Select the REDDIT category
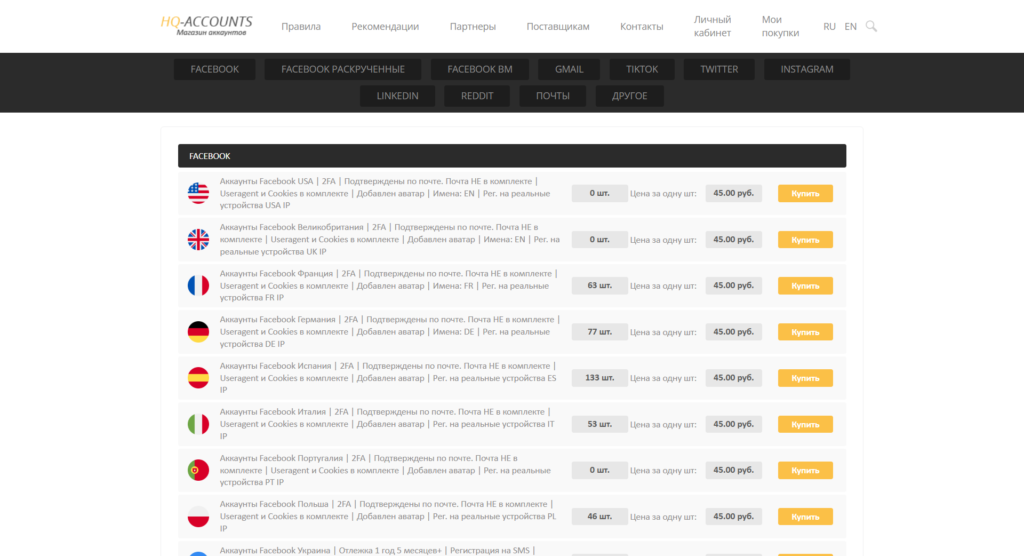This screenshot has height=556, width=1024. pyautogui.click(x=477, y=96)
